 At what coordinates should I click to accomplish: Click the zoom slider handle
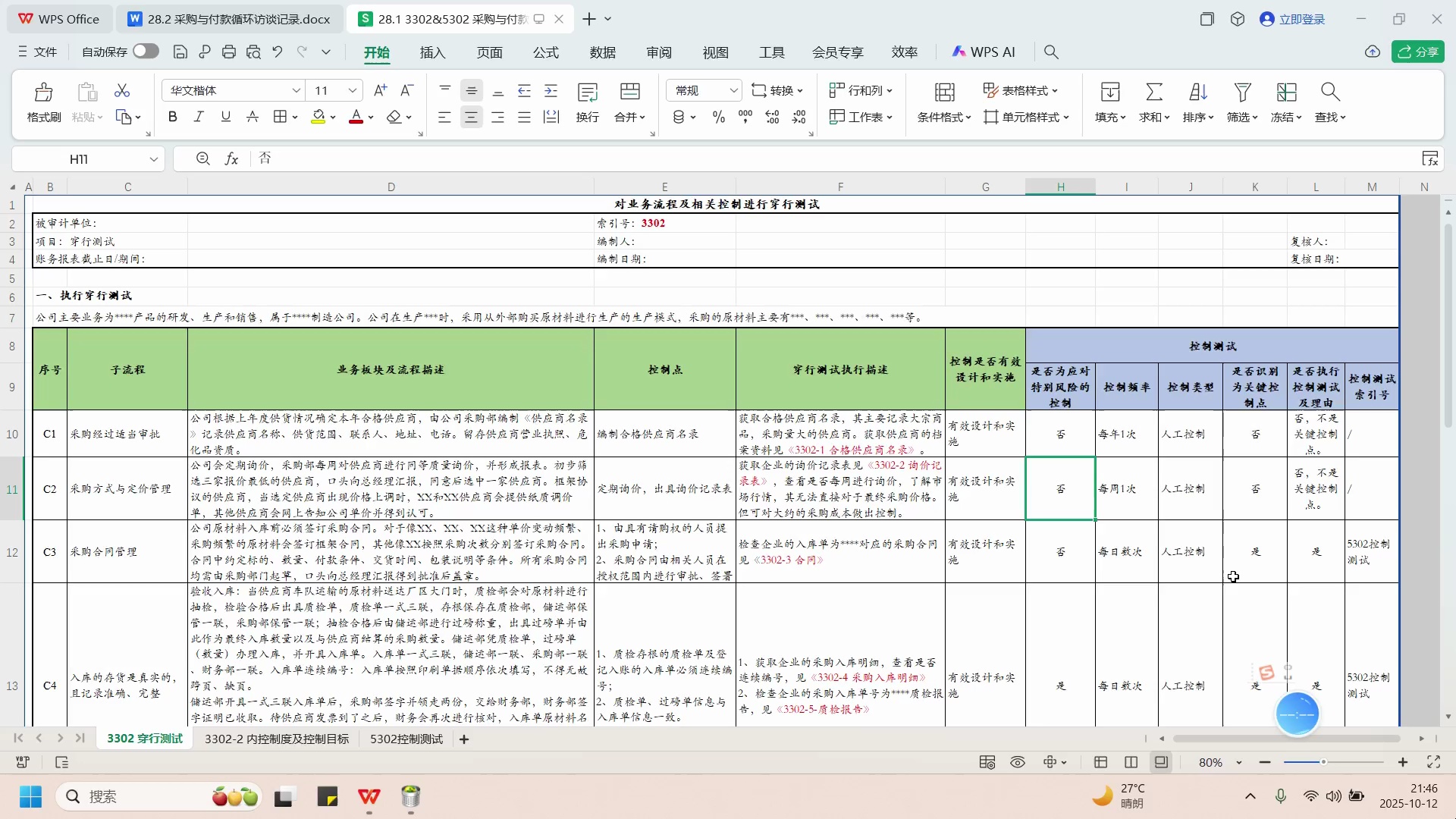[x=1323, y=762]
